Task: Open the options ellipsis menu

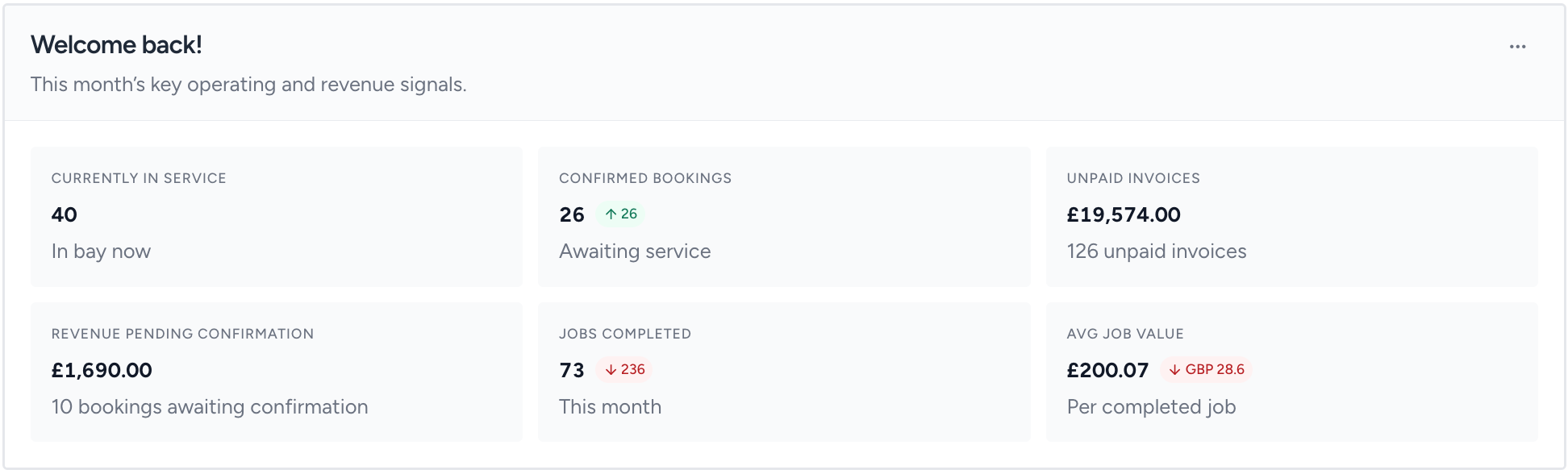Action: click(1517, 46)
